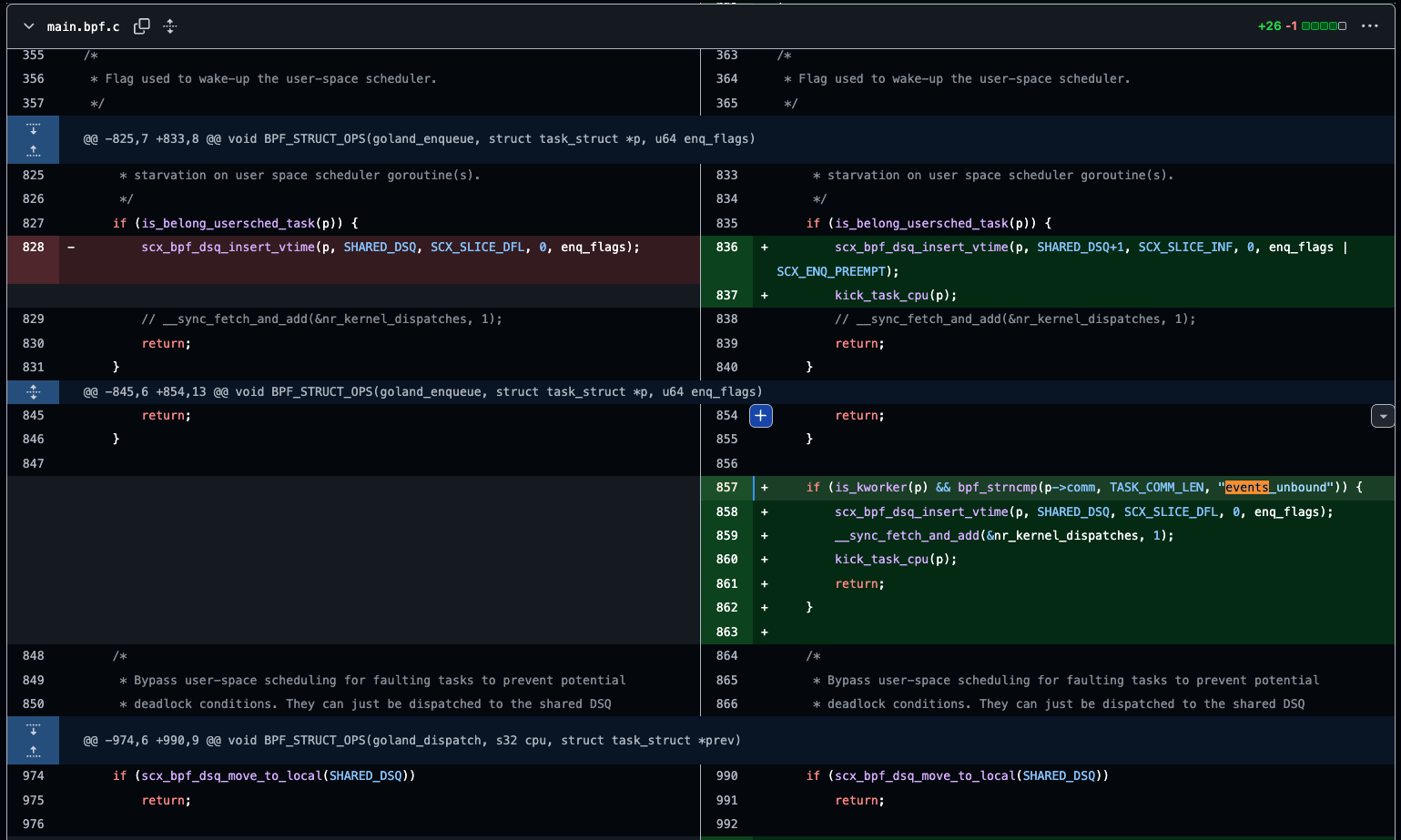Select added line number 836
The width and height of the screenshot is (1401, 840).
pos(726,248)
